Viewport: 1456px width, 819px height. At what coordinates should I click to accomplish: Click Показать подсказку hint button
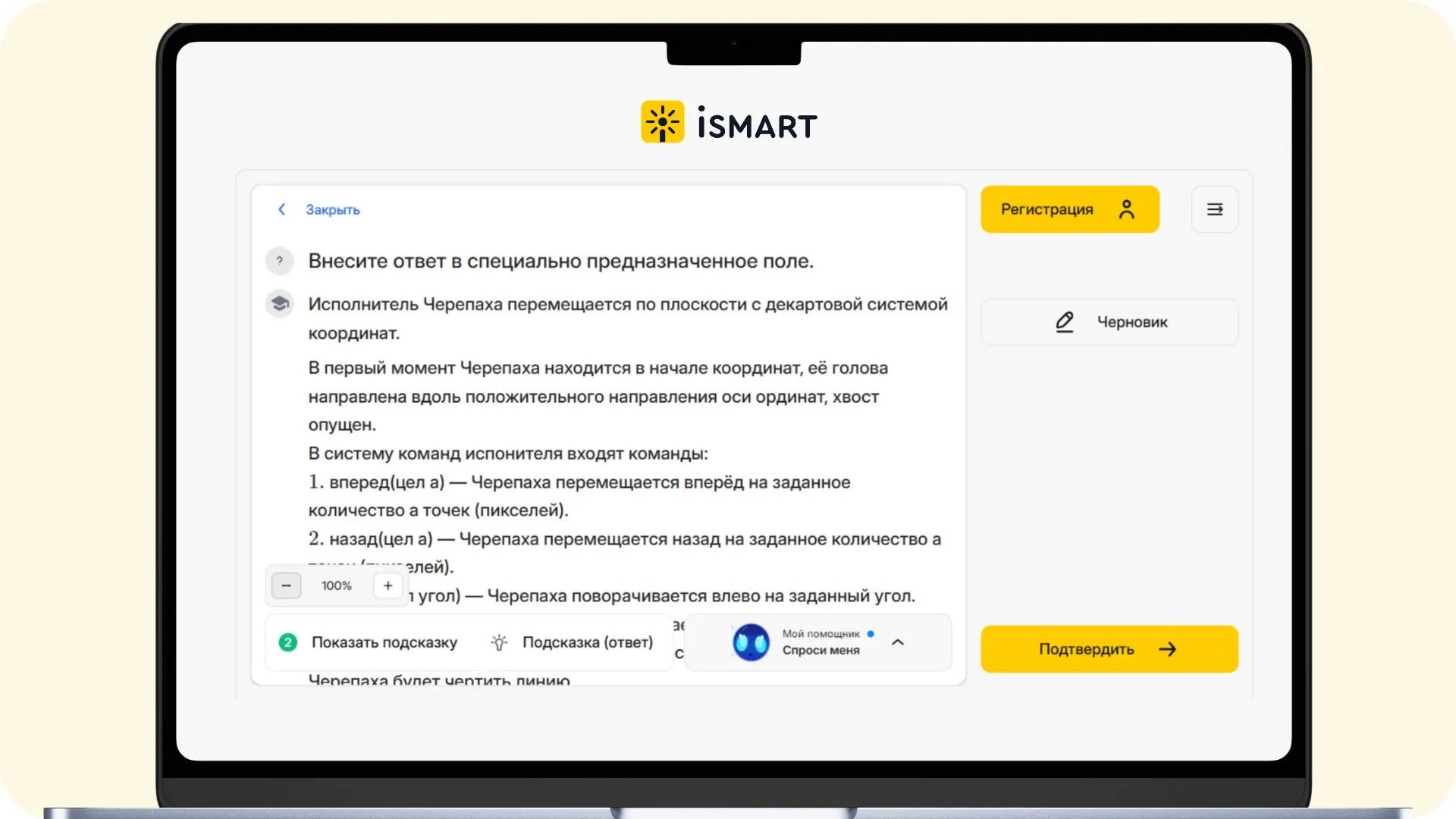(x=384, y=642)
